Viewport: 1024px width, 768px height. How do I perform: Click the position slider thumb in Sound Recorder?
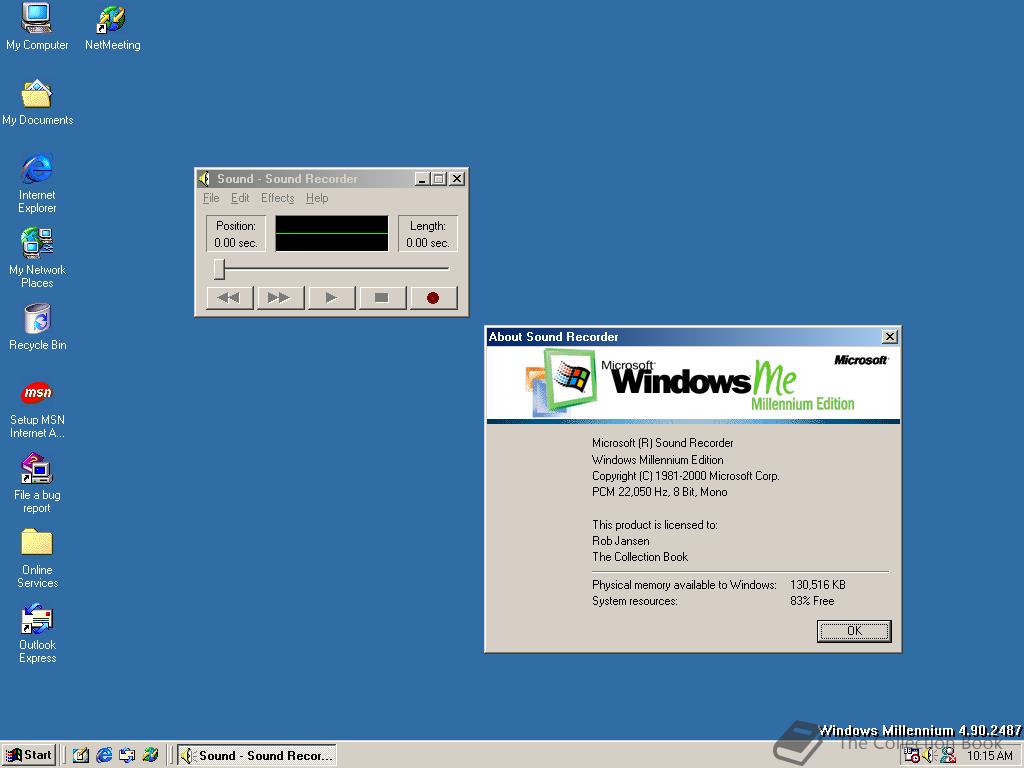[219, 268]
